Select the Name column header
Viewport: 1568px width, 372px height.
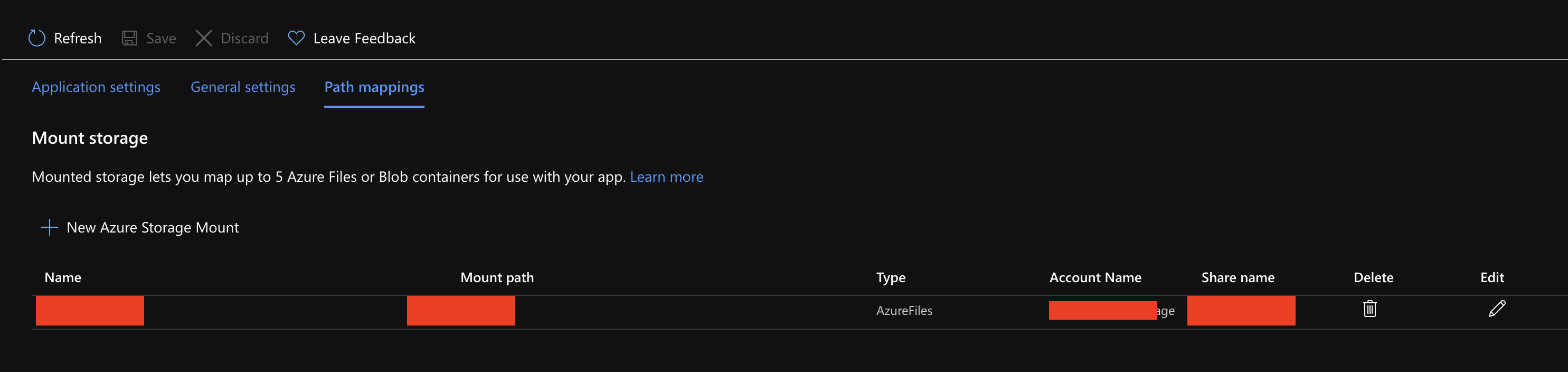pyautogui.click(x=63, y=277)
